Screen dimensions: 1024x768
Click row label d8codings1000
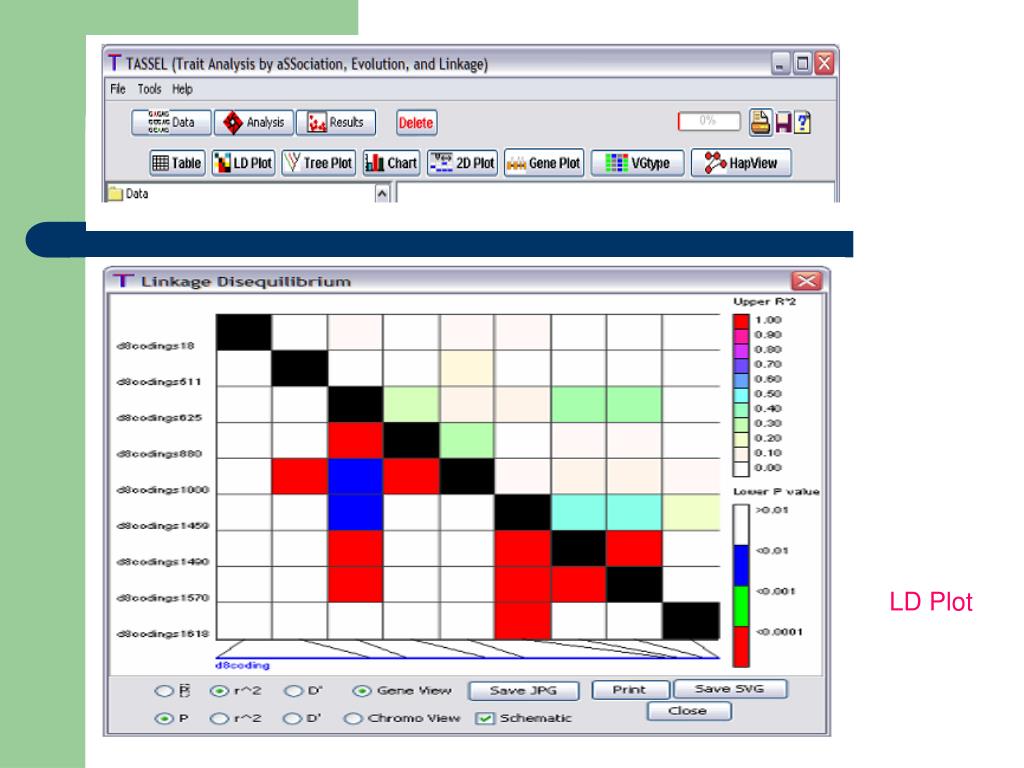tap(163, 490)
